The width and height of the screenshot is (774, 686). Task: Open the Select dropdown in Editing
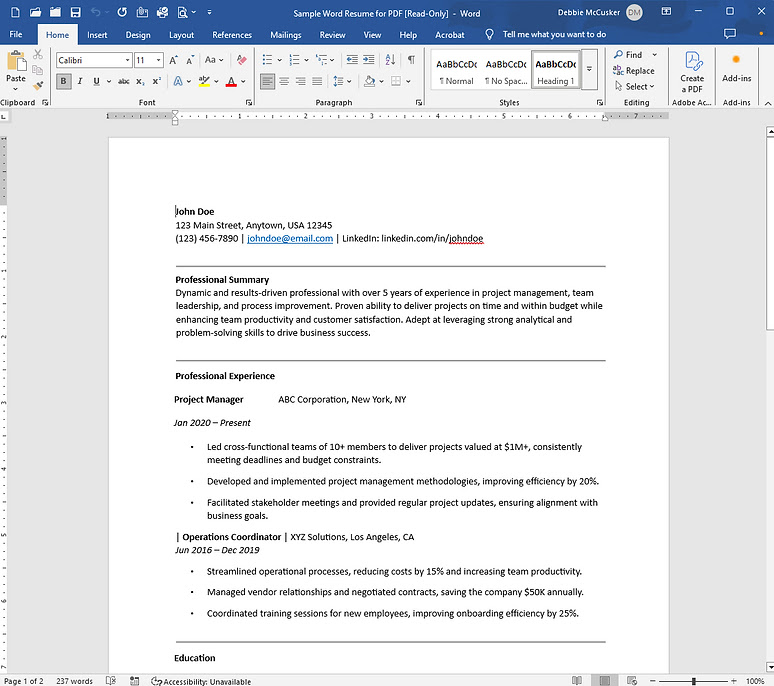pyautogui.click(x=635, y=86)
